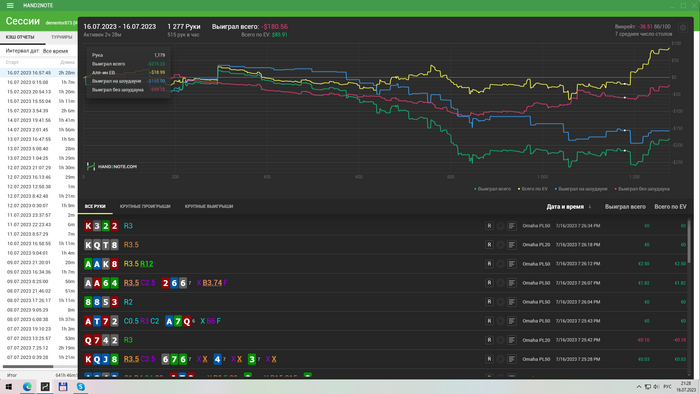Open volume control in system tray

click(x=656, y=387)
